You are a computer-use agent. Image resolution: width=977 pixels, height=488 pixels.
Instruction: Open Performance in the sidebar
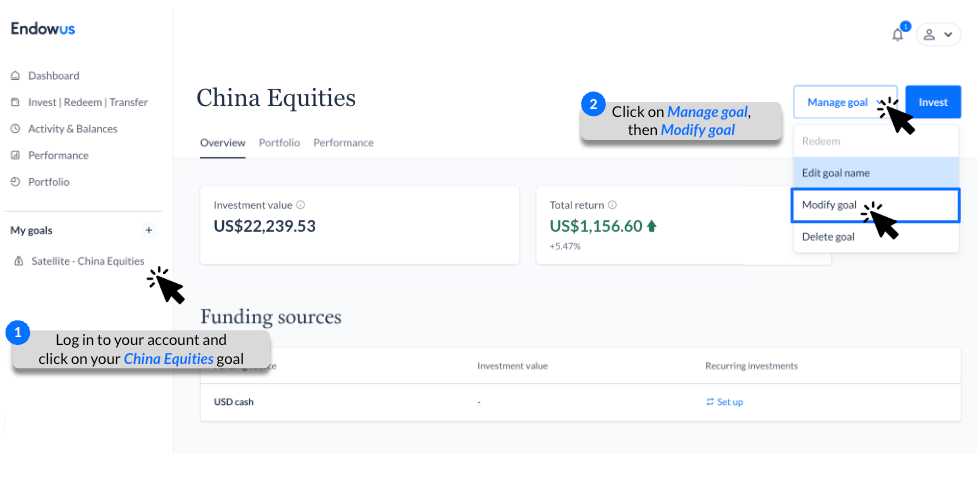pyautogui.click(x=59, y=156)
